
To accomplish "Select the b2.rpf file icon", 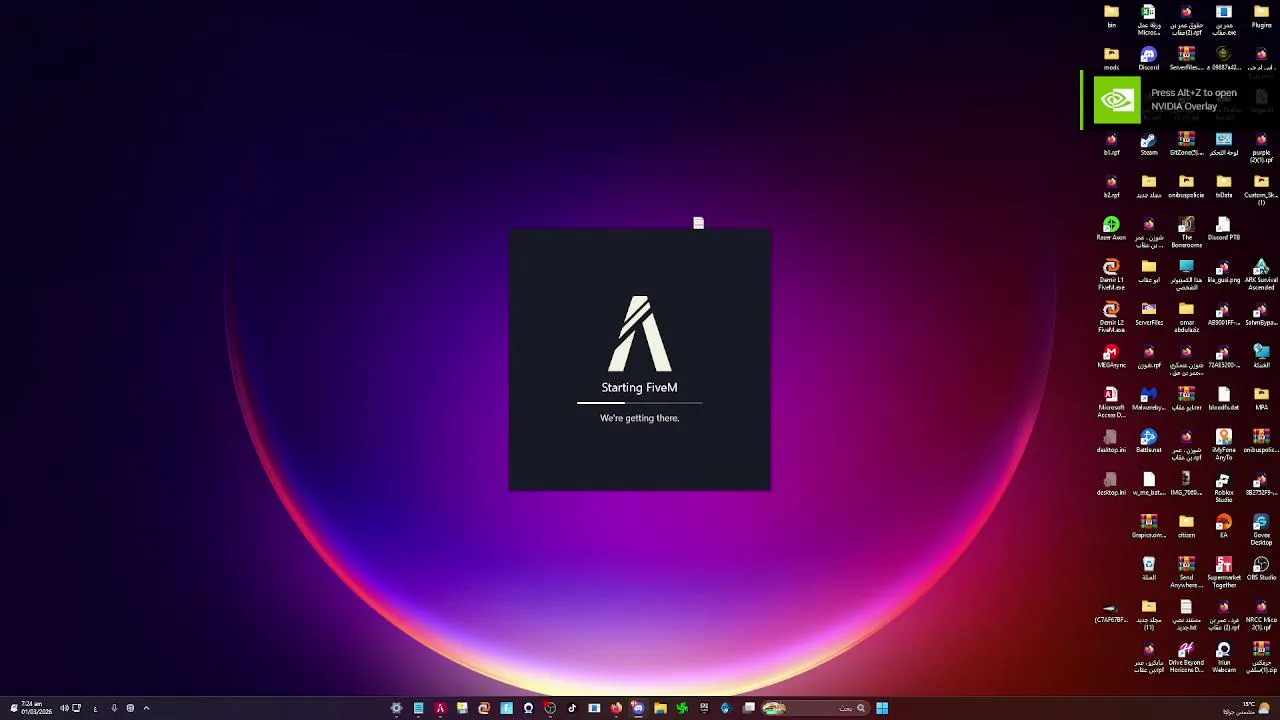I will coord(1111,187).
